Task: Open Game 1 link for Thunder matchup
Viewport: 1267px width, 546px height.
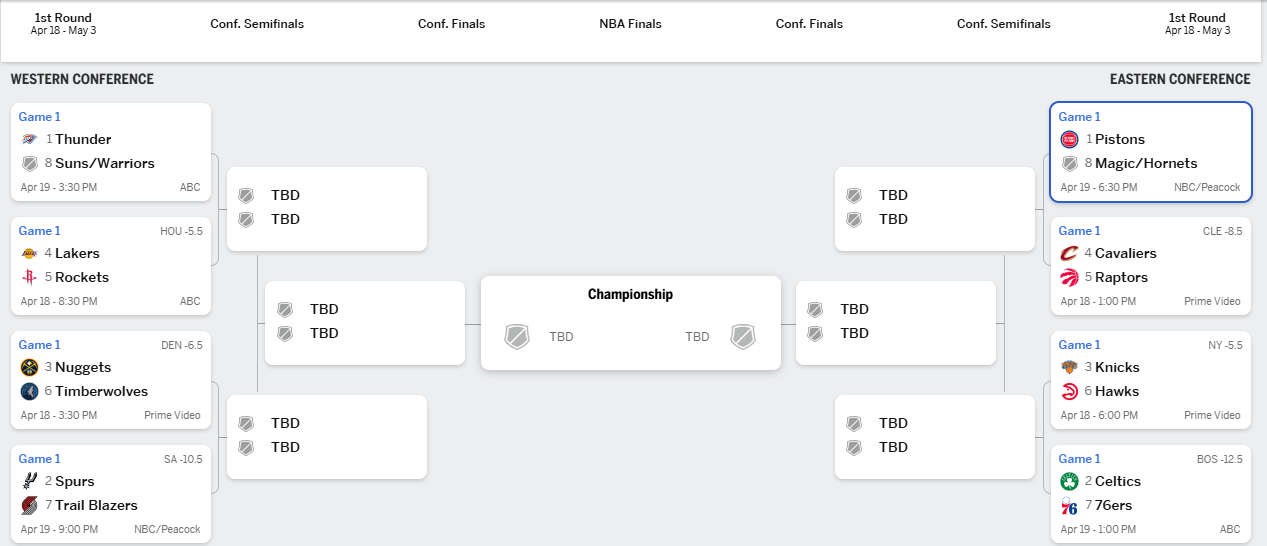Action: [40, 117]
